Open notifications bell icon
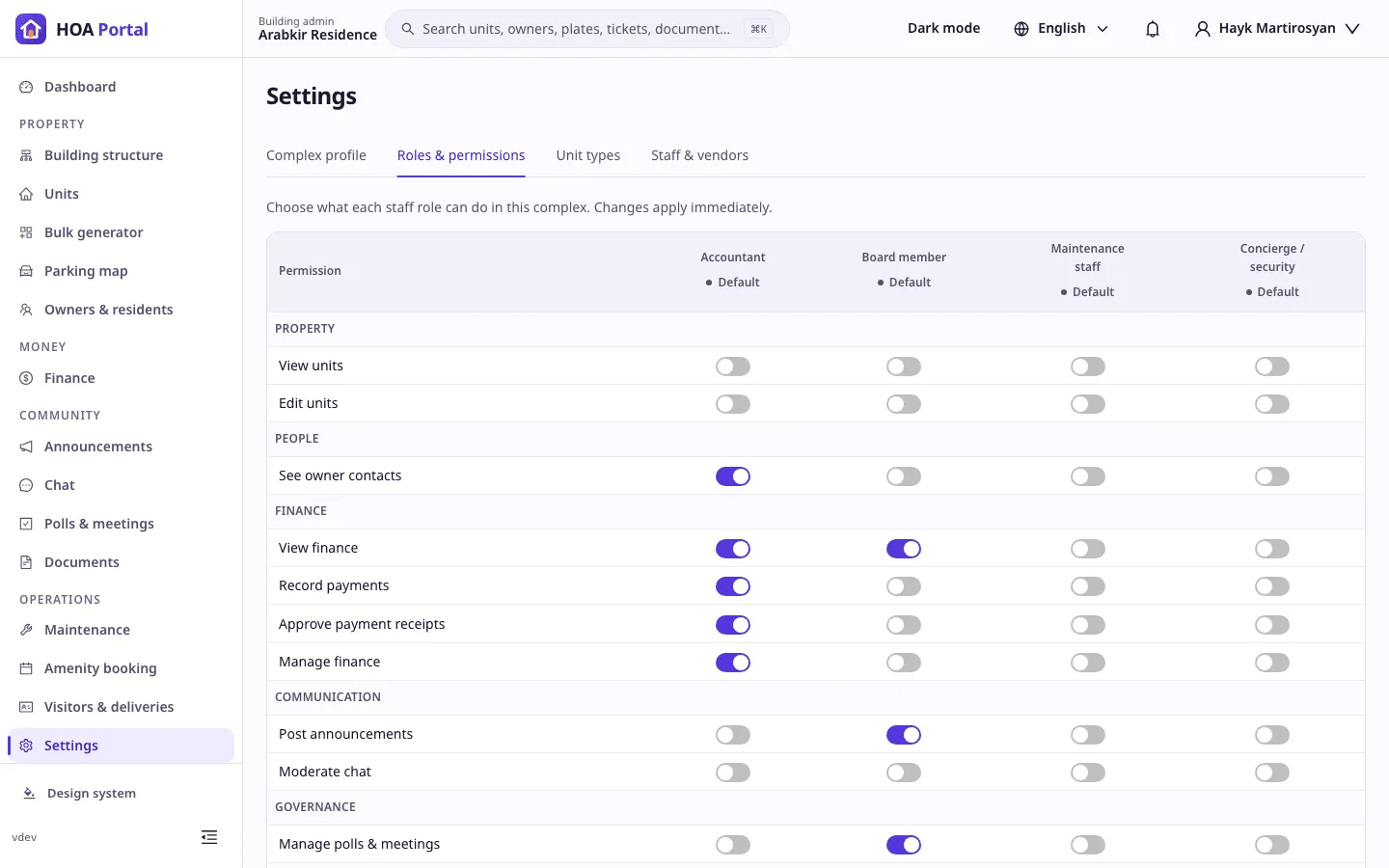 (1153, 29)
